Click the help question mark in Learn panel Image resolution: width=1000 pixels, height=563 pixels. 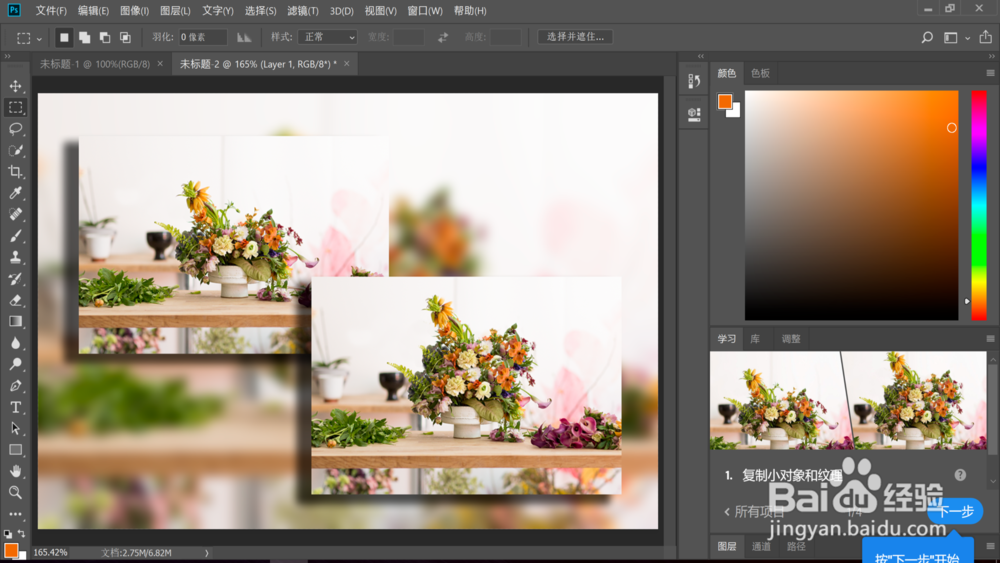coord(960,475)
